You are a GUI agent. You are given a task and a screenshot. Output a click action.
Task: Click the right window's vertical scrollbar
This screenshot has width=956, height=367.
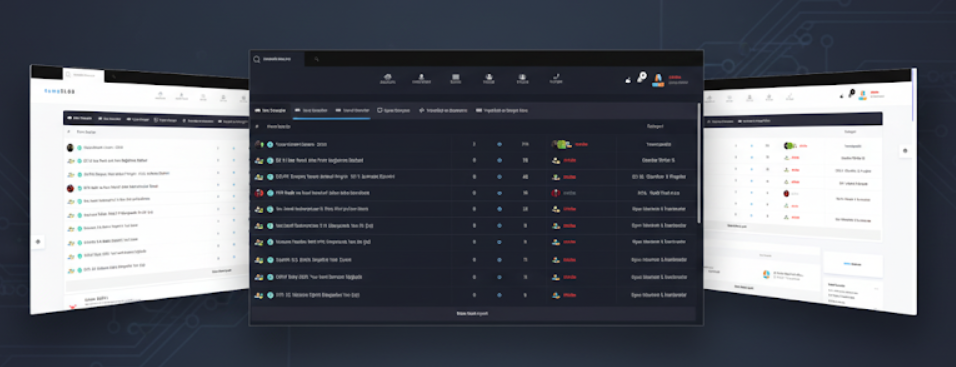click(x=912, y=94)
